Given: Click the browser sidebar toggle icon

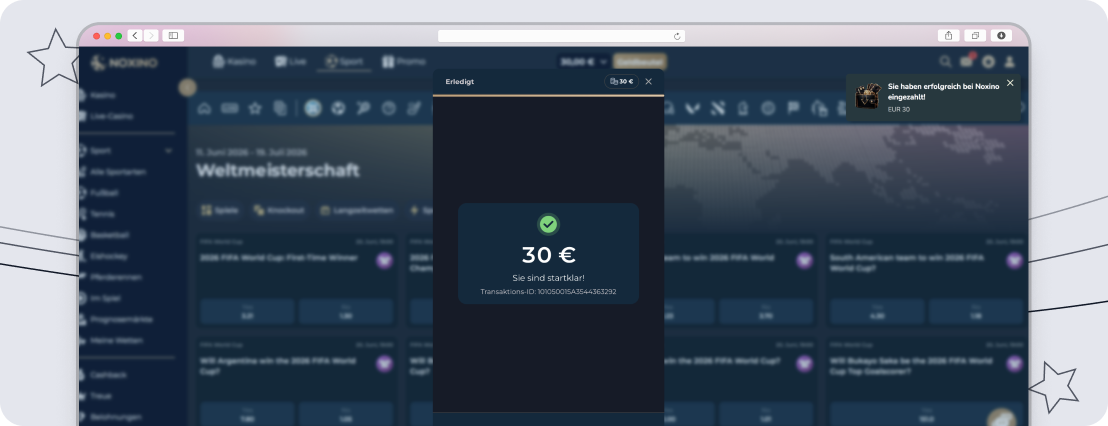Looking at the screenshot, I should [x=173, y=35].
